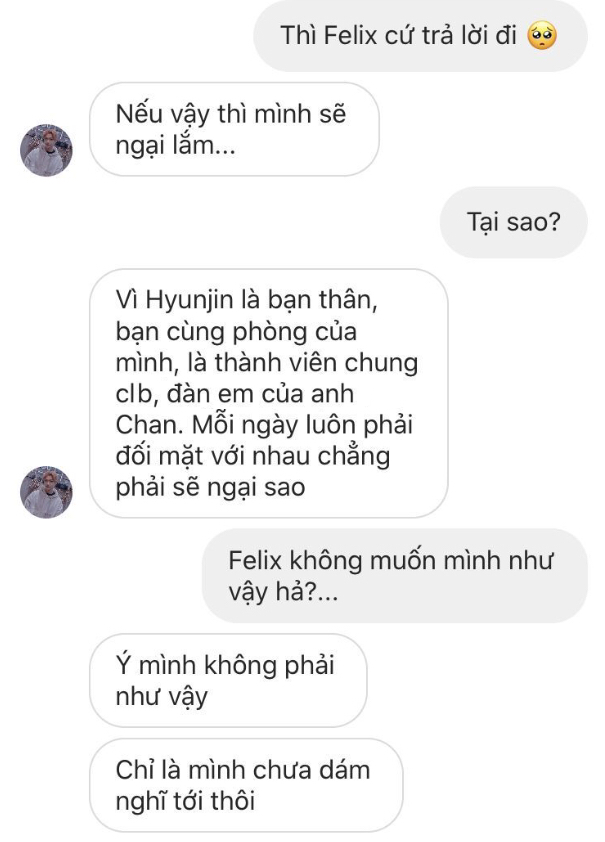Tap the 'Chỉ là mình chưa dám nghĩ tới thôi' bubble
This screenshot has height=842, width=605.
coord(246,785)
